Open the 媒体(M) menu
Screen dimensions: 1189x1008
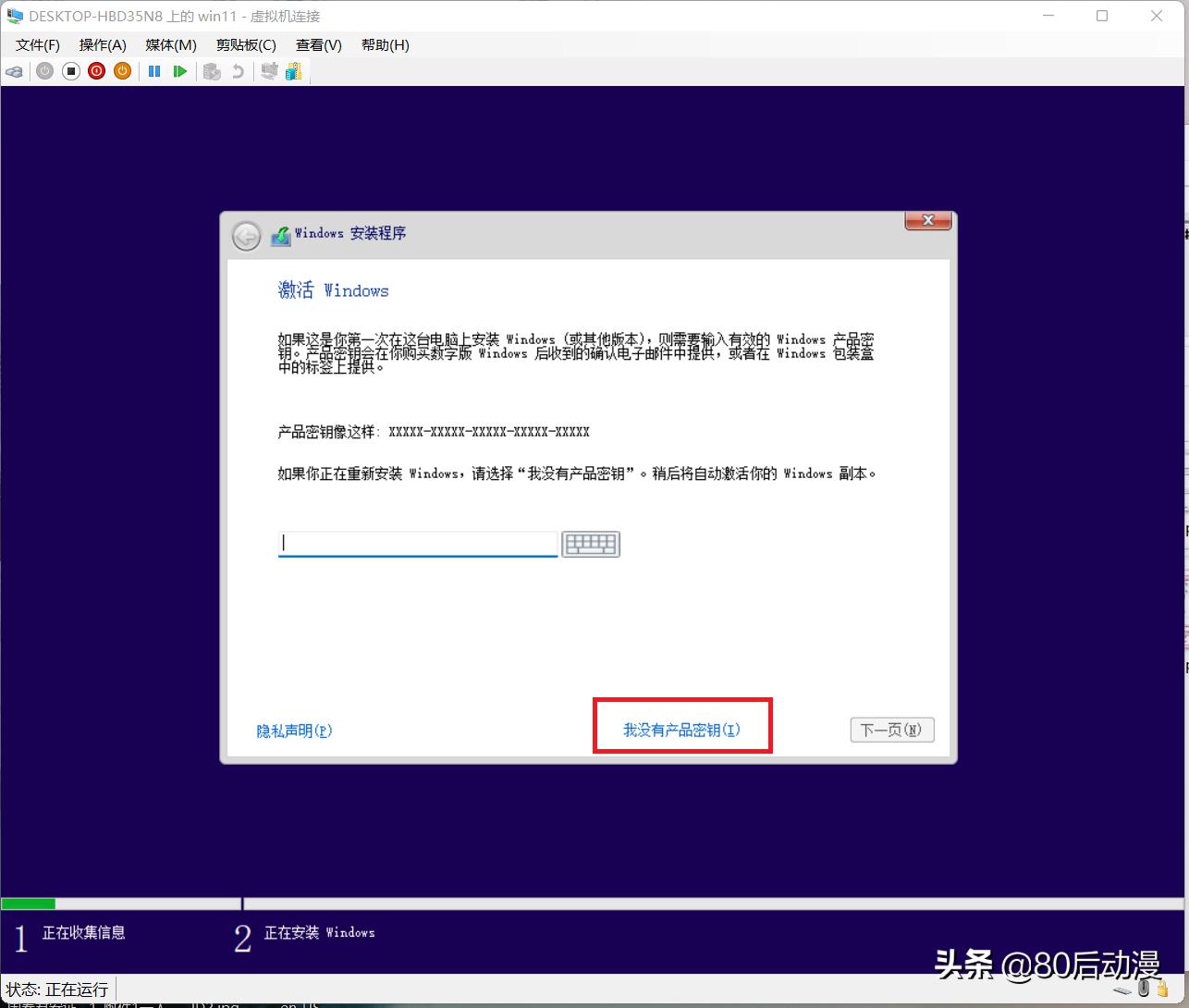pos(169,44)
